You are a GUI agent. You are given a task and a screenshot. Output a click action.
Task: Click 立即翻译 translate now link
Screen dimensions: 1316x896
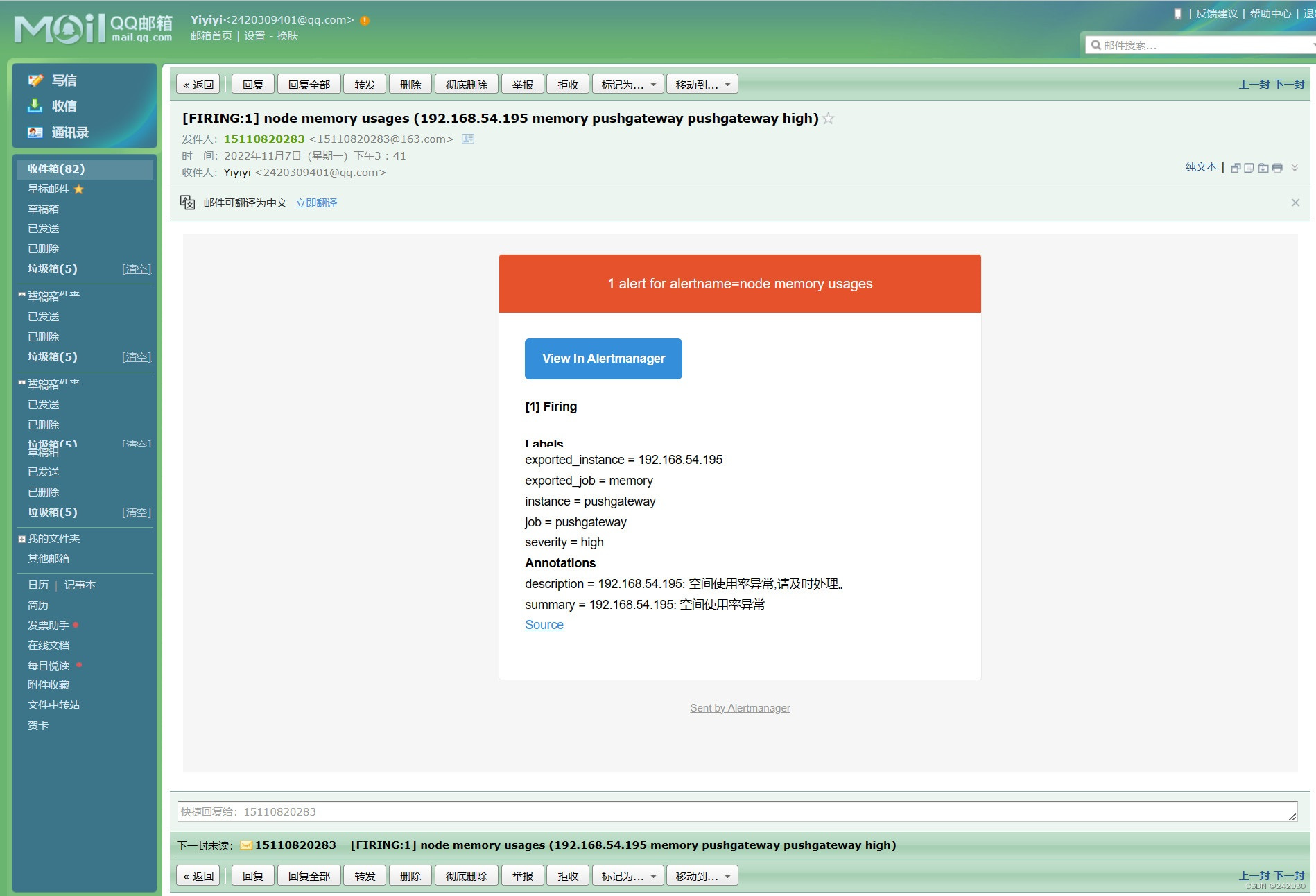click(316, 203)
